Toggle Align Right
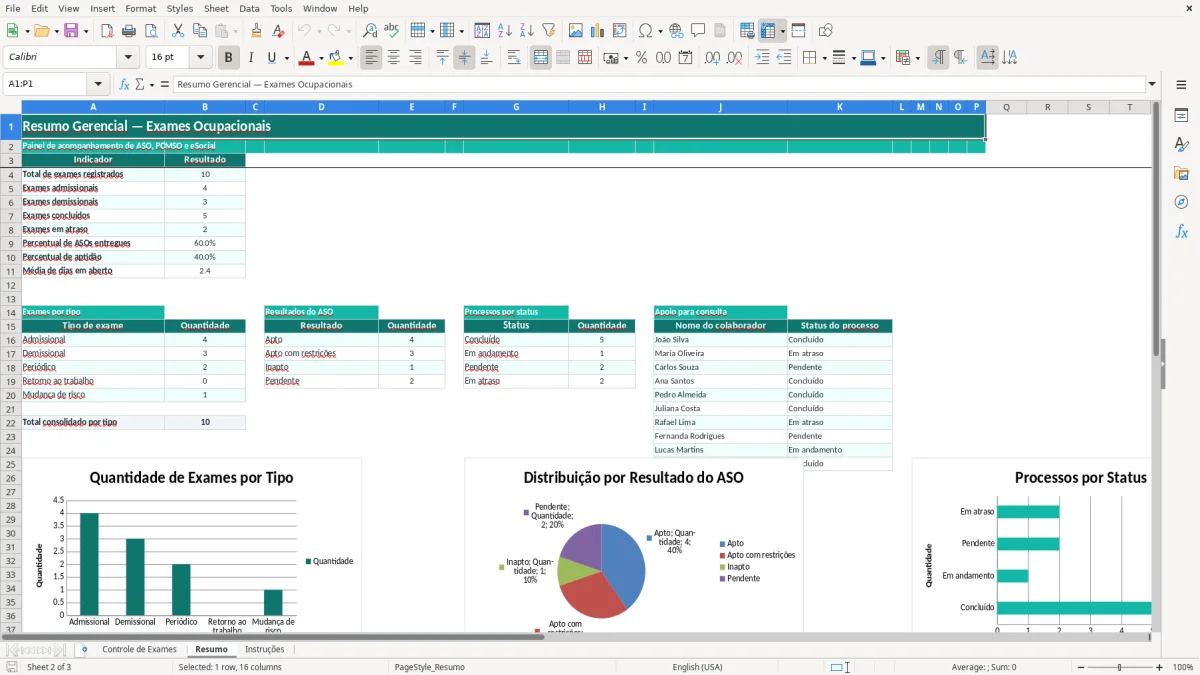Viewport: 1200px width, 675px height. 415,57
